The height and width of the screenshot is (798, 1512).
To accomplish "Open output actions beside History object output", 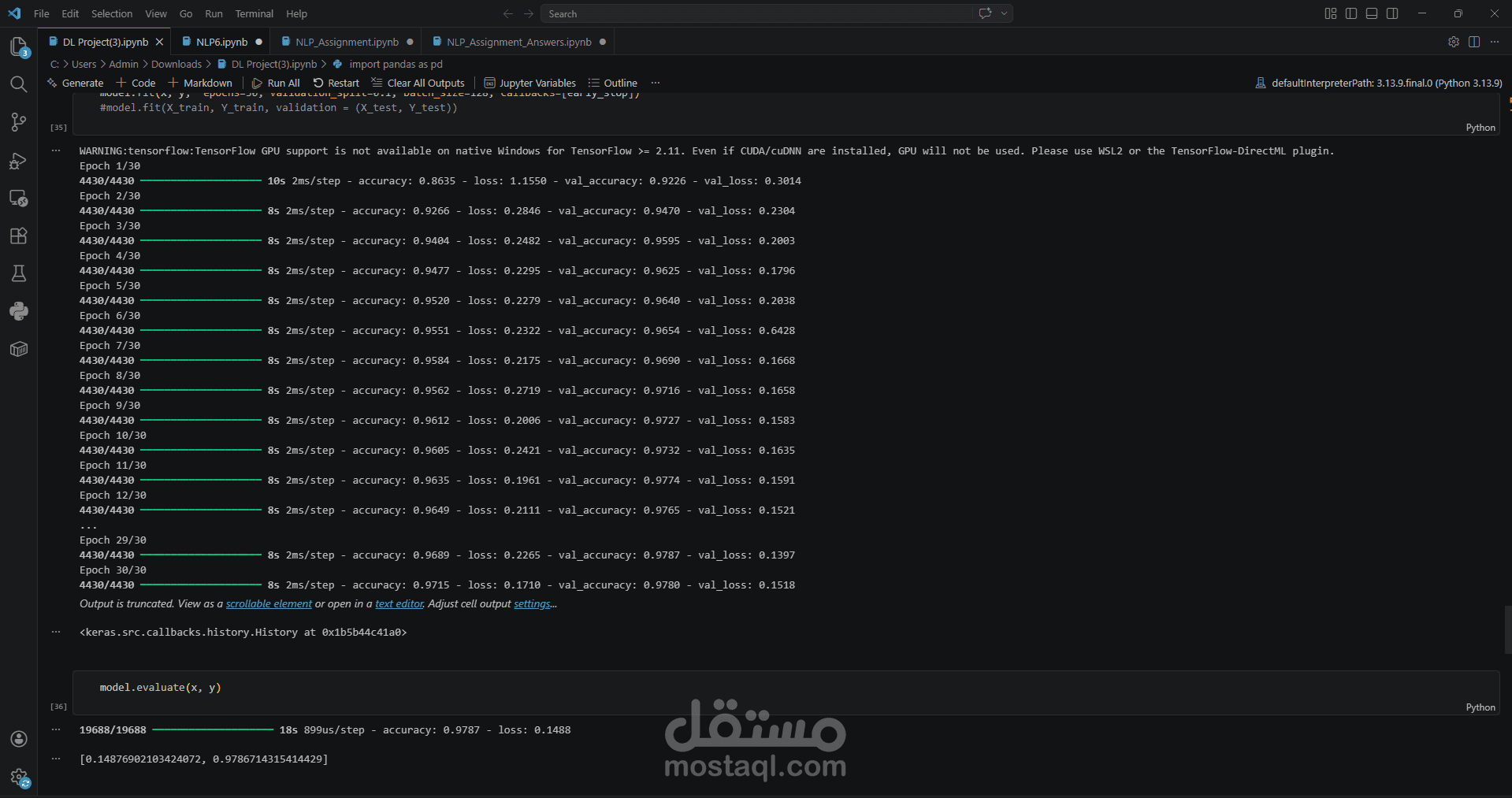I will pyautogui.click(x=56, y=632).
